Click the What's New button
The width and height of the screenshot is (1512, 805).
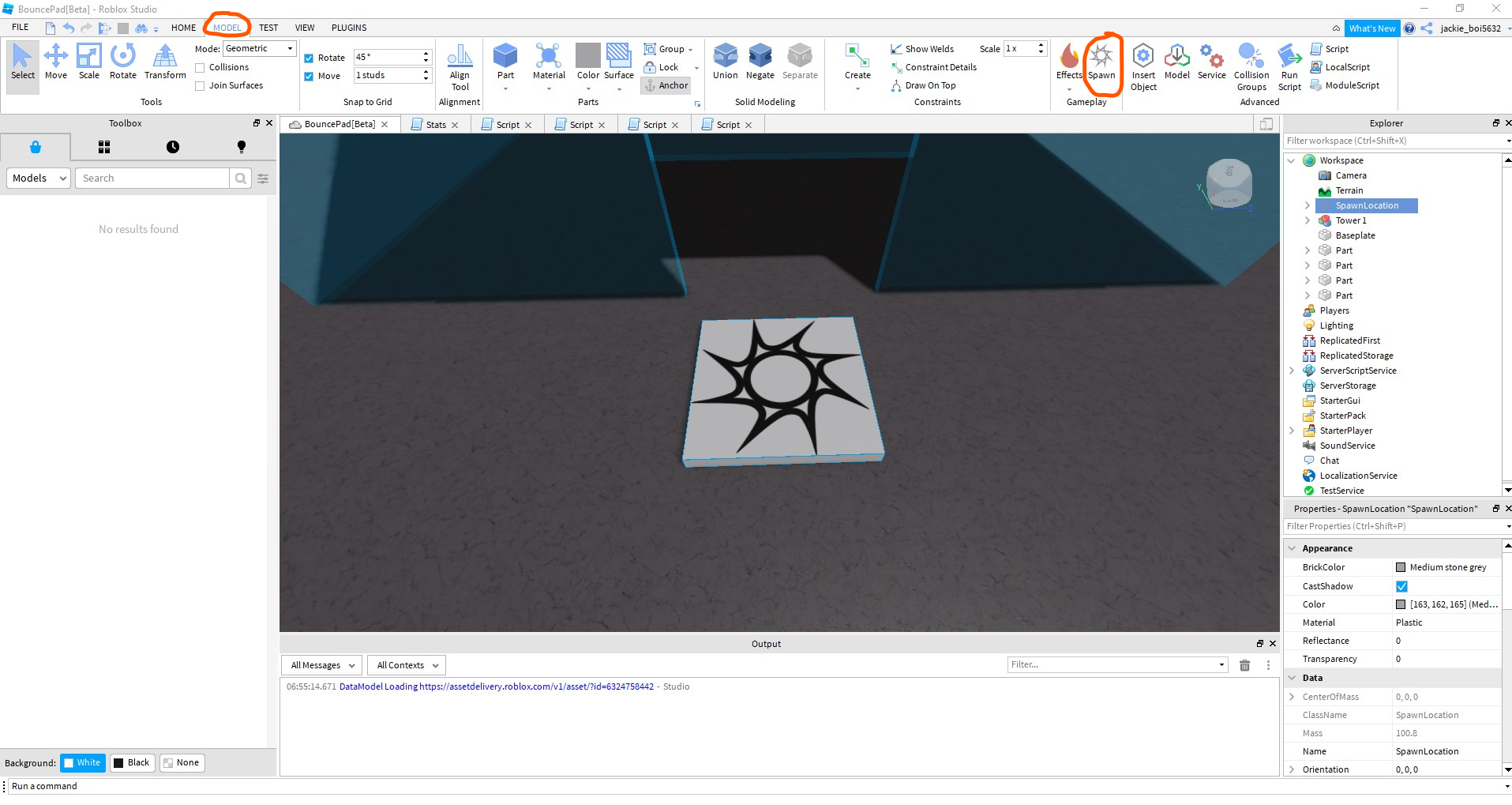tap(1372, 28)
